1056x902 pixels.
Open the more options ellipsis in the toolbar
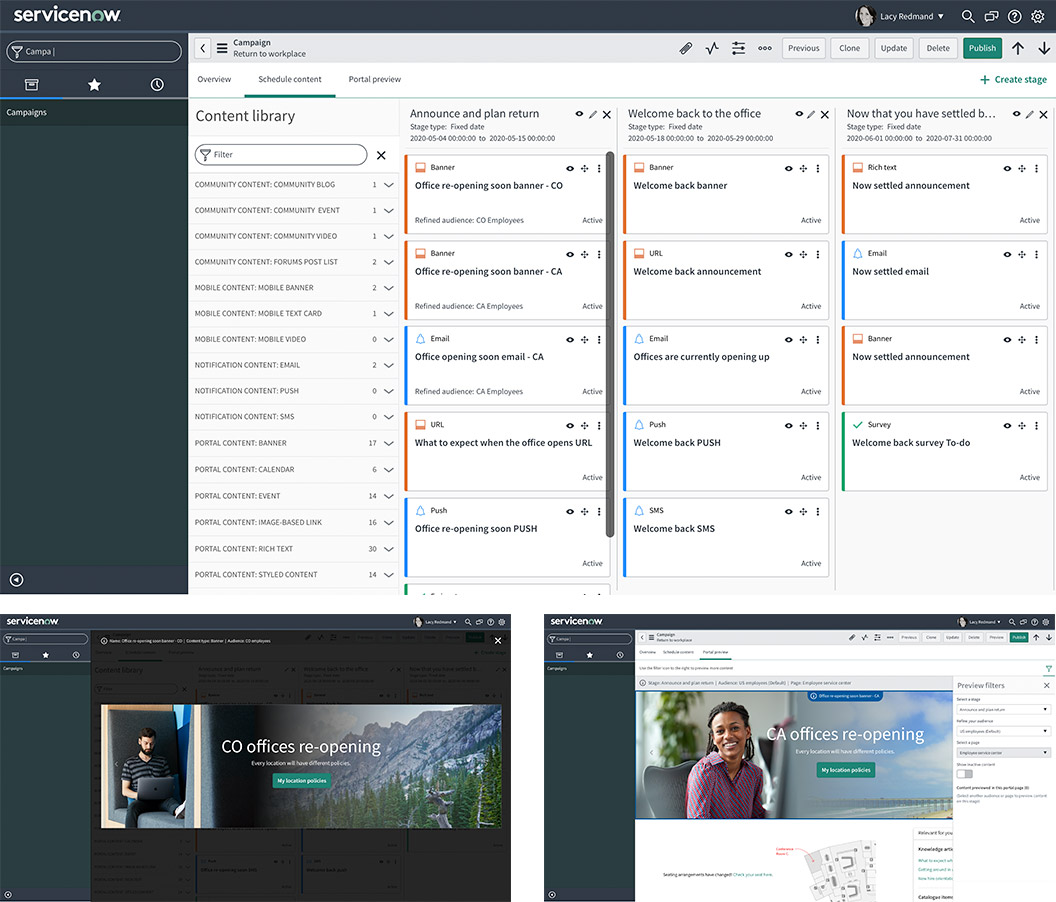pos(764,47)
